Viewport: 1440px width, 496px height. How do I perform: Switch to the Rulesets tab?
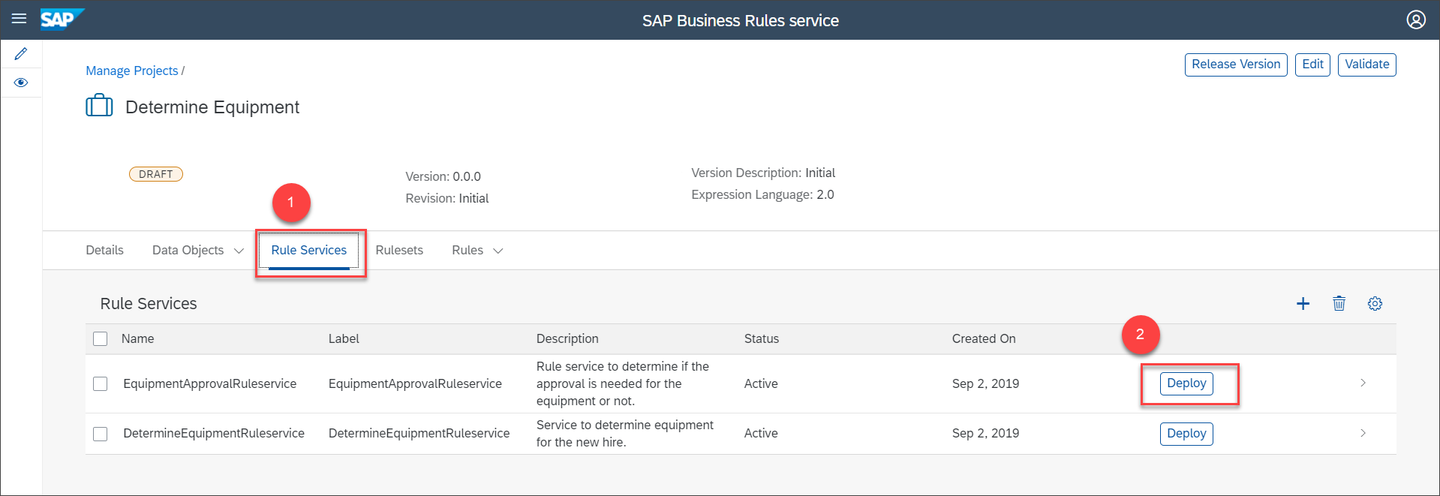399,250
